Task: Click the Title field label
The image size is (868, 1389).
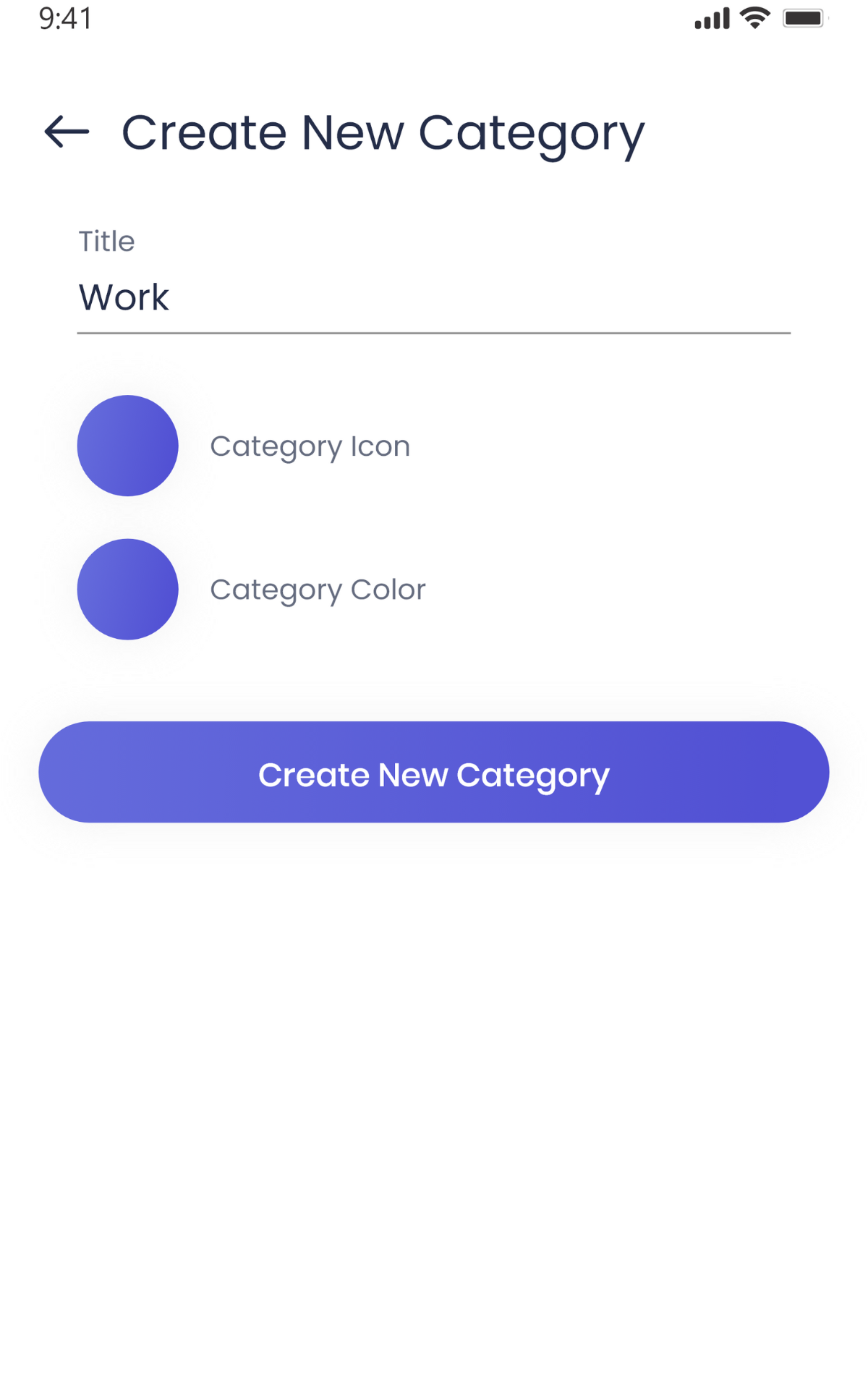Action: 106,241
